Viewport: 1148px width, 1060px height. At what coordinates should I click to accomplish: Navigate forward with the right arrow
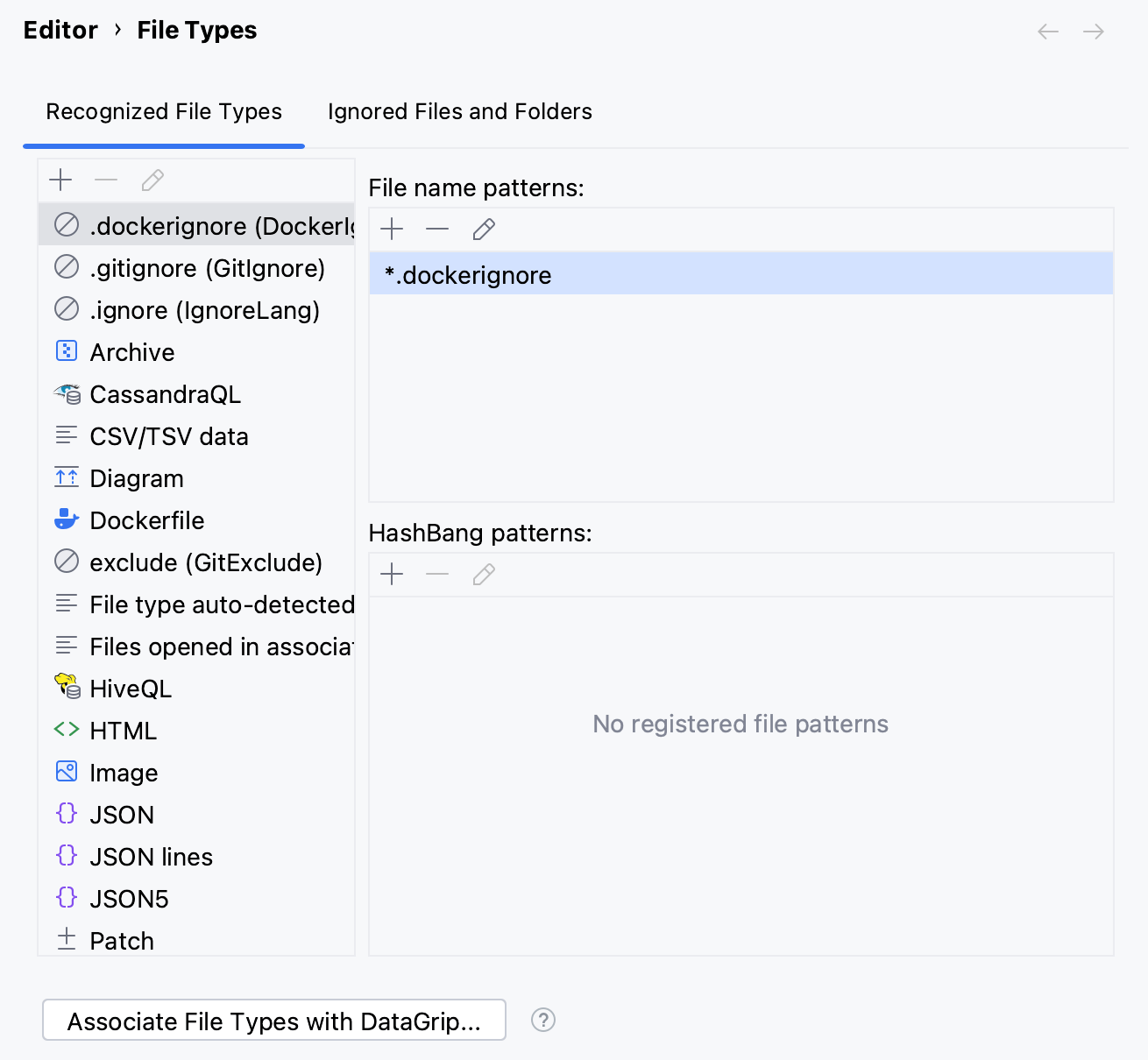[1093, 31]
